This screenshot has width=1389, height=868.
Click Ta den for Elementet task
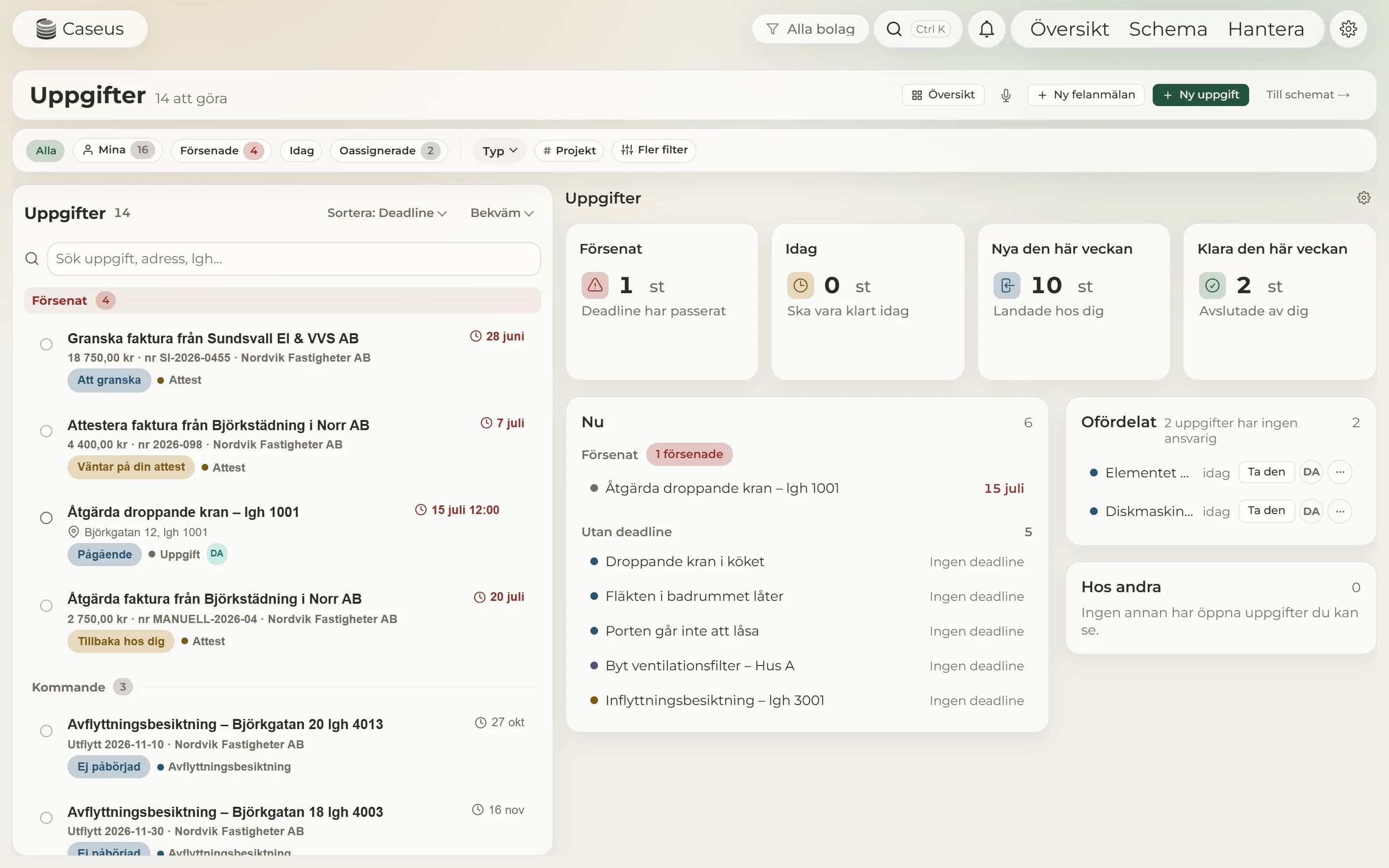(1266, 472)
